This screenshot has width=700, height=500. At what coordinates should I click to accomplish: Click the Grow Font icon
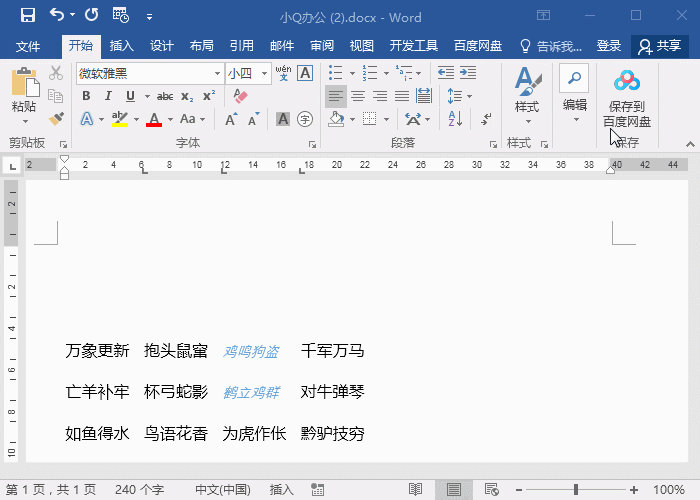pyautogui.click(x=230, y=119)
